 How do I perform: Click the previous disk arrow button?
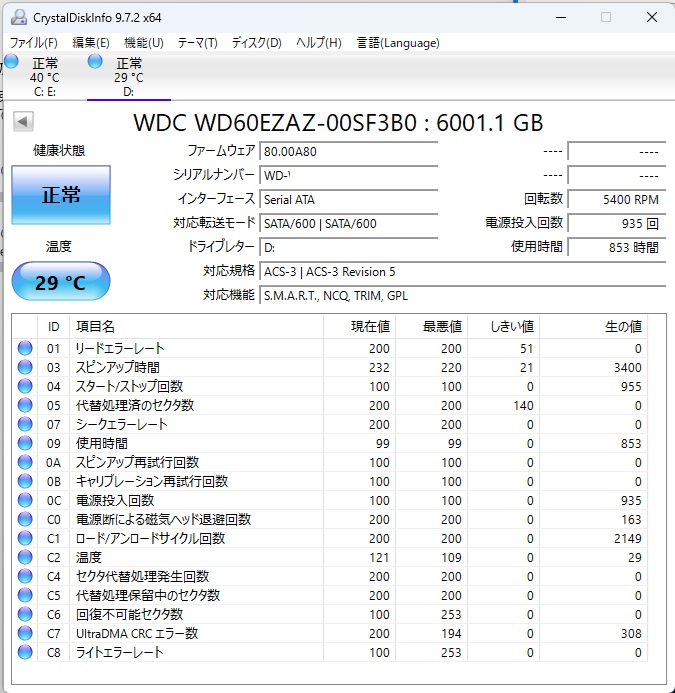click(23, 121)
